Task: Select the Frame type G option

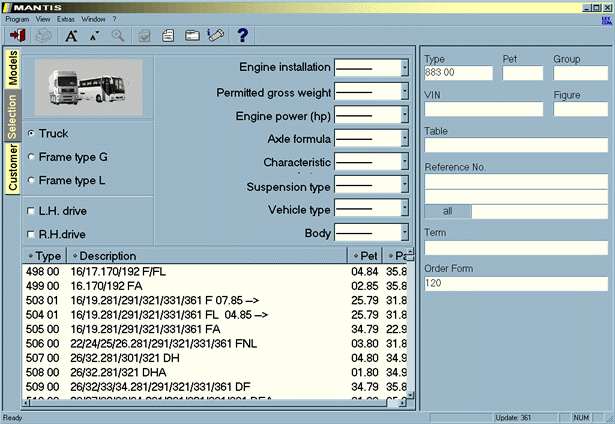Action: click(32, 157)
